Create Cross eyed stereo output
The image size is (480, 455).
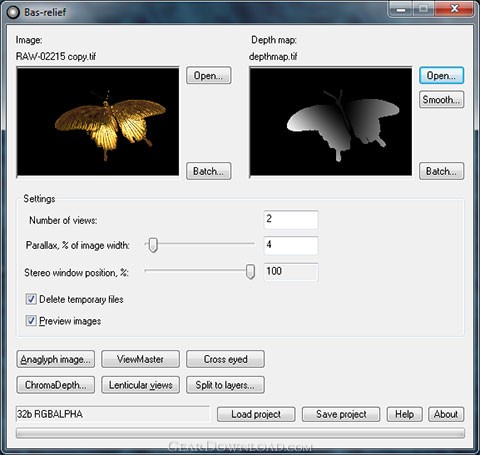(225, 359)
